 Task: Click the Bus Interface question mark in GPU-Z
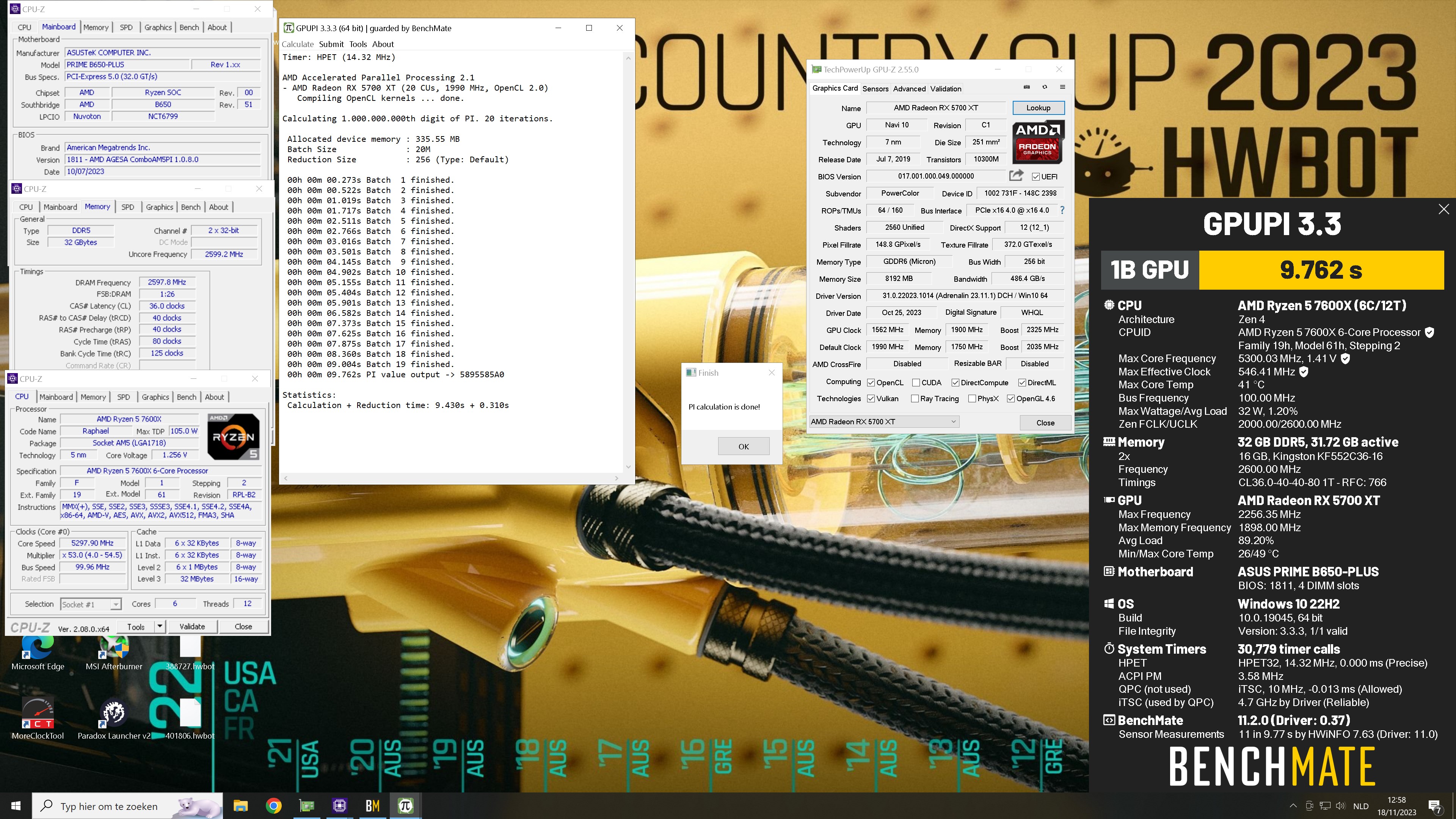click(1062, 210)
